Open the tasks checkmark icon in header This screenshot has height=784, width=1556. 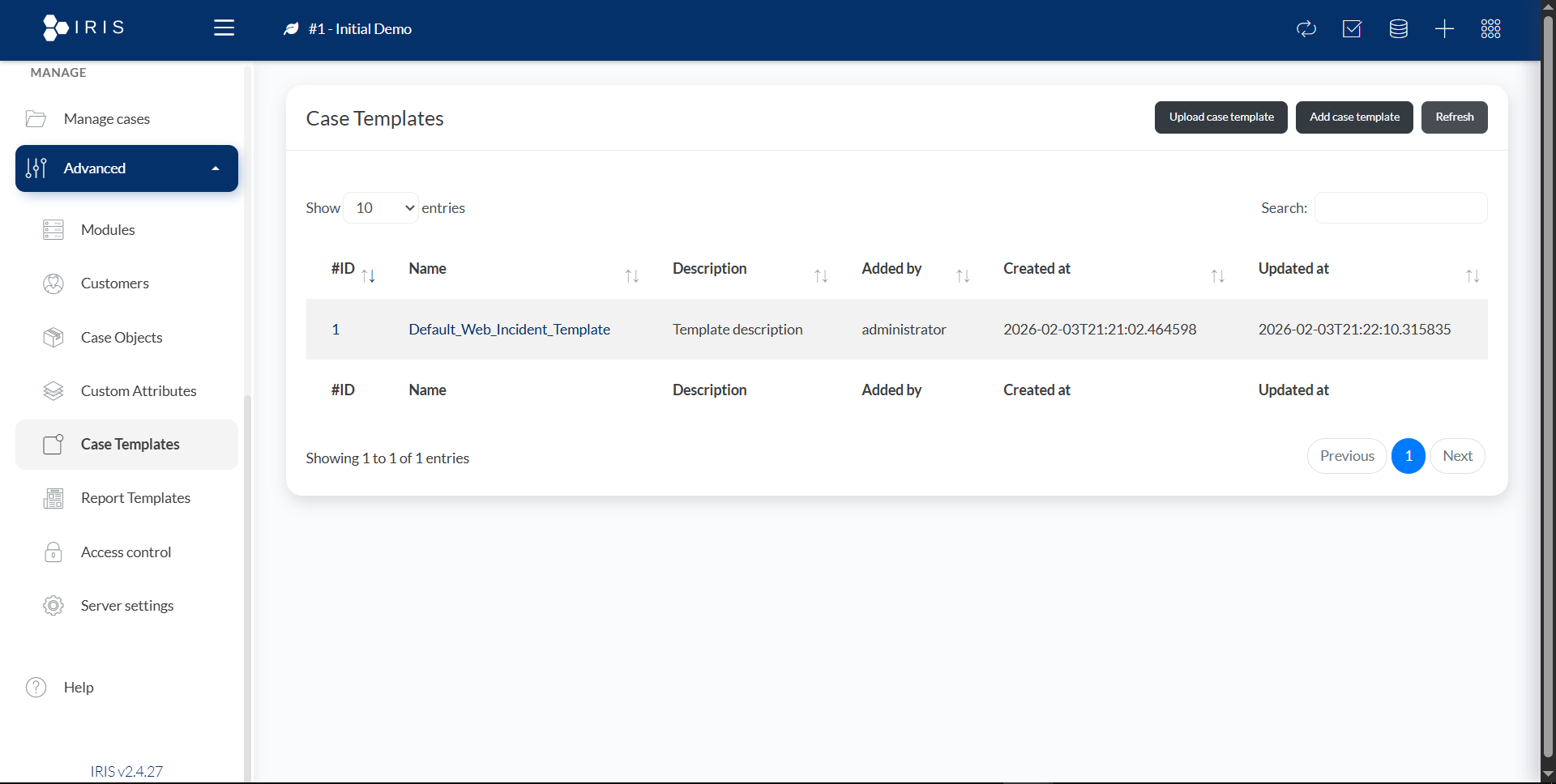coord(1352,29)
